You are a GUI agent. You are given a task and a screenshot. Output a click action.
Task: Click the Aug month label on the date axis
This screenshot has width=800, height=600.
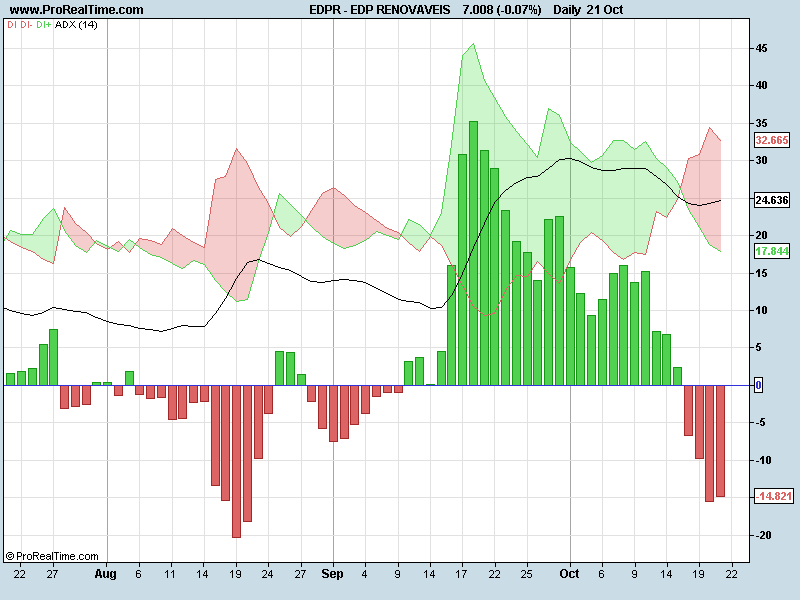[x=106, y=574]
